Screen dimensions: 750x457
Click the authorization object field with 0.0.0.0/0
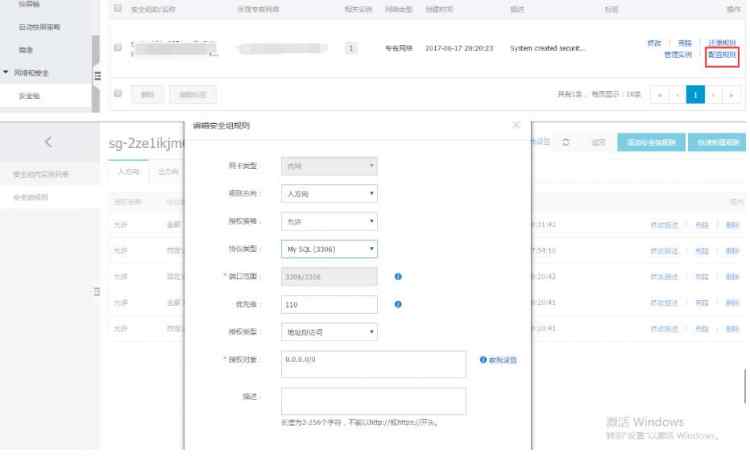pyautogui.click(x=374, y=364)
